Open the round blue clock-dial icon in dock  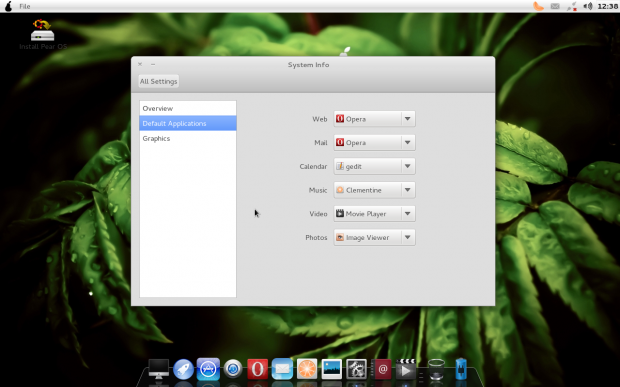click(233, 369)
